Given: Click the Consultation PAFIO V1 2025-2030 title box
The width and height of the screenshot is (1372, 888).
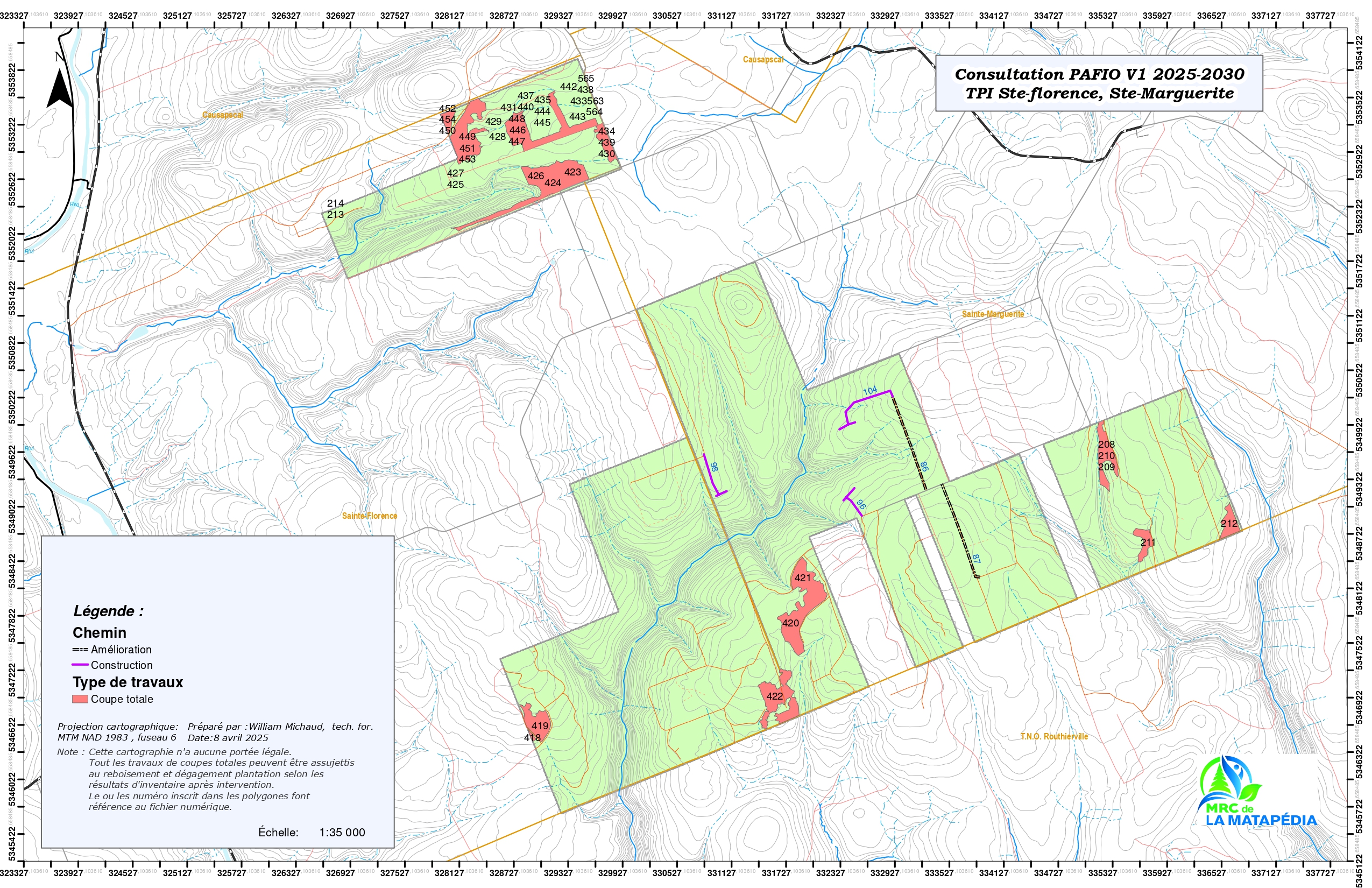Looking at the screenshot, I should point(1099,83).
